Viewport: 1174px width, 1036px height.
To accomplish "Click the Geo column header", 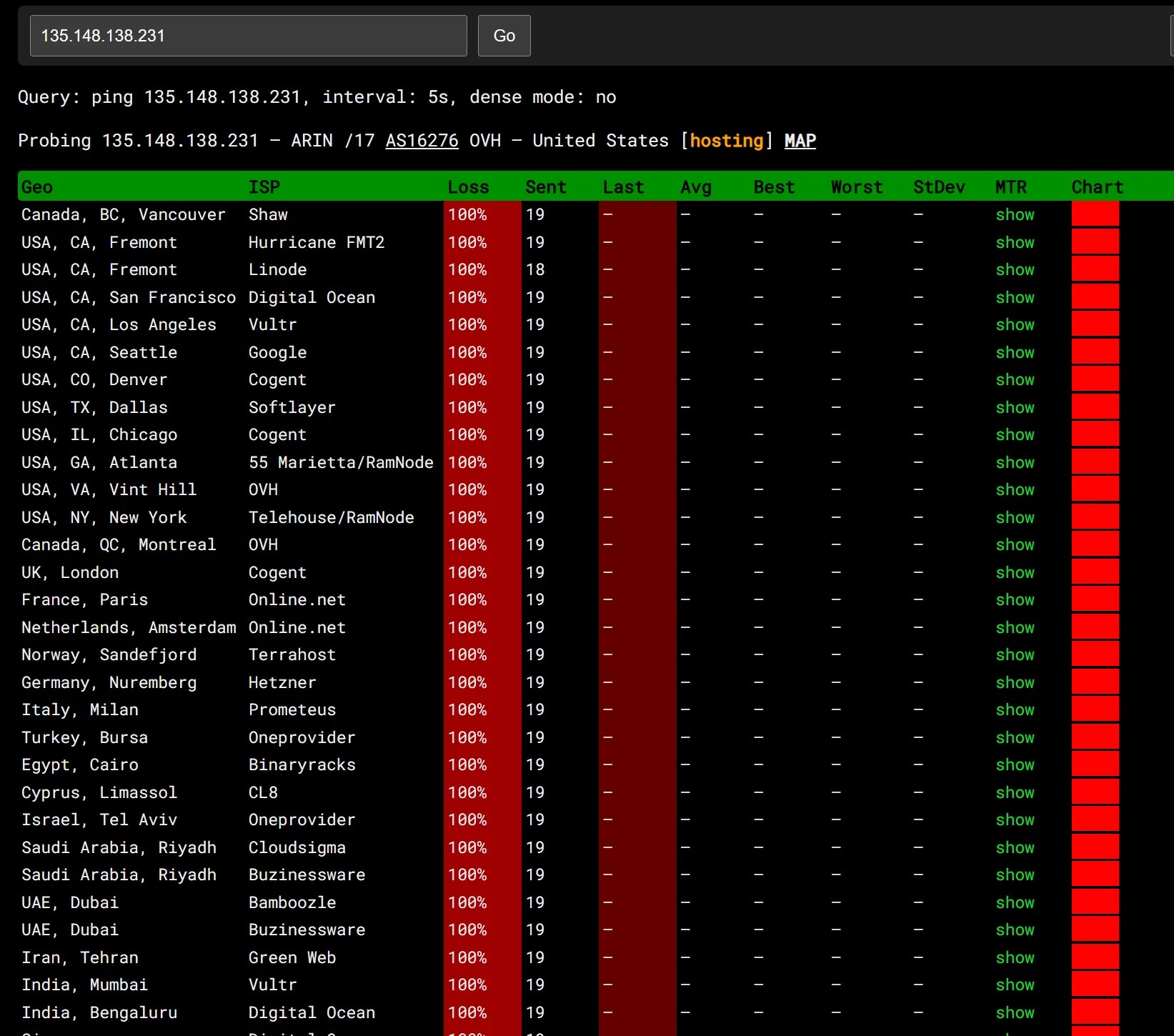I will pyautogui.click(x=37, y=187).
